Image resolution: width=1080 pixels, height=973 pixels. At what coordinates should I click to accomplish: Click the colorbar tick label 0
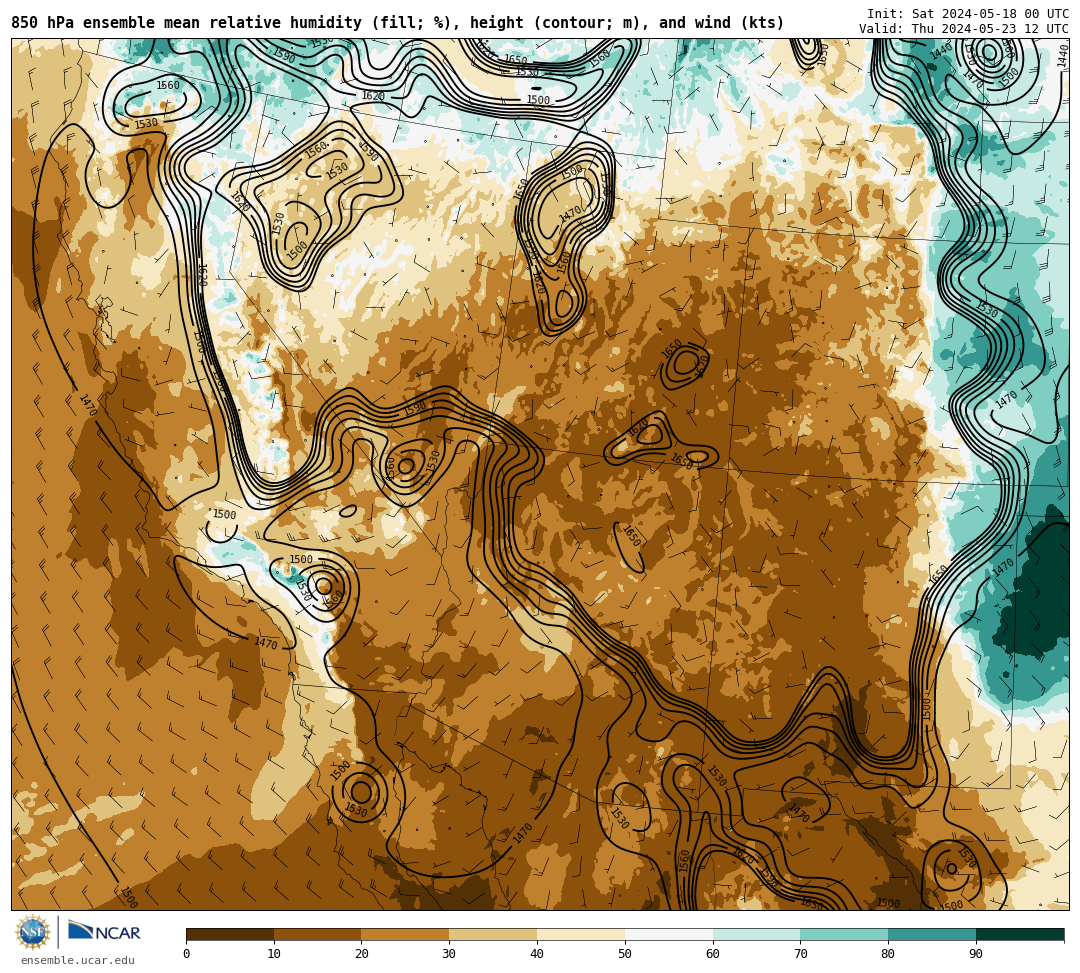tap(187, 954)
